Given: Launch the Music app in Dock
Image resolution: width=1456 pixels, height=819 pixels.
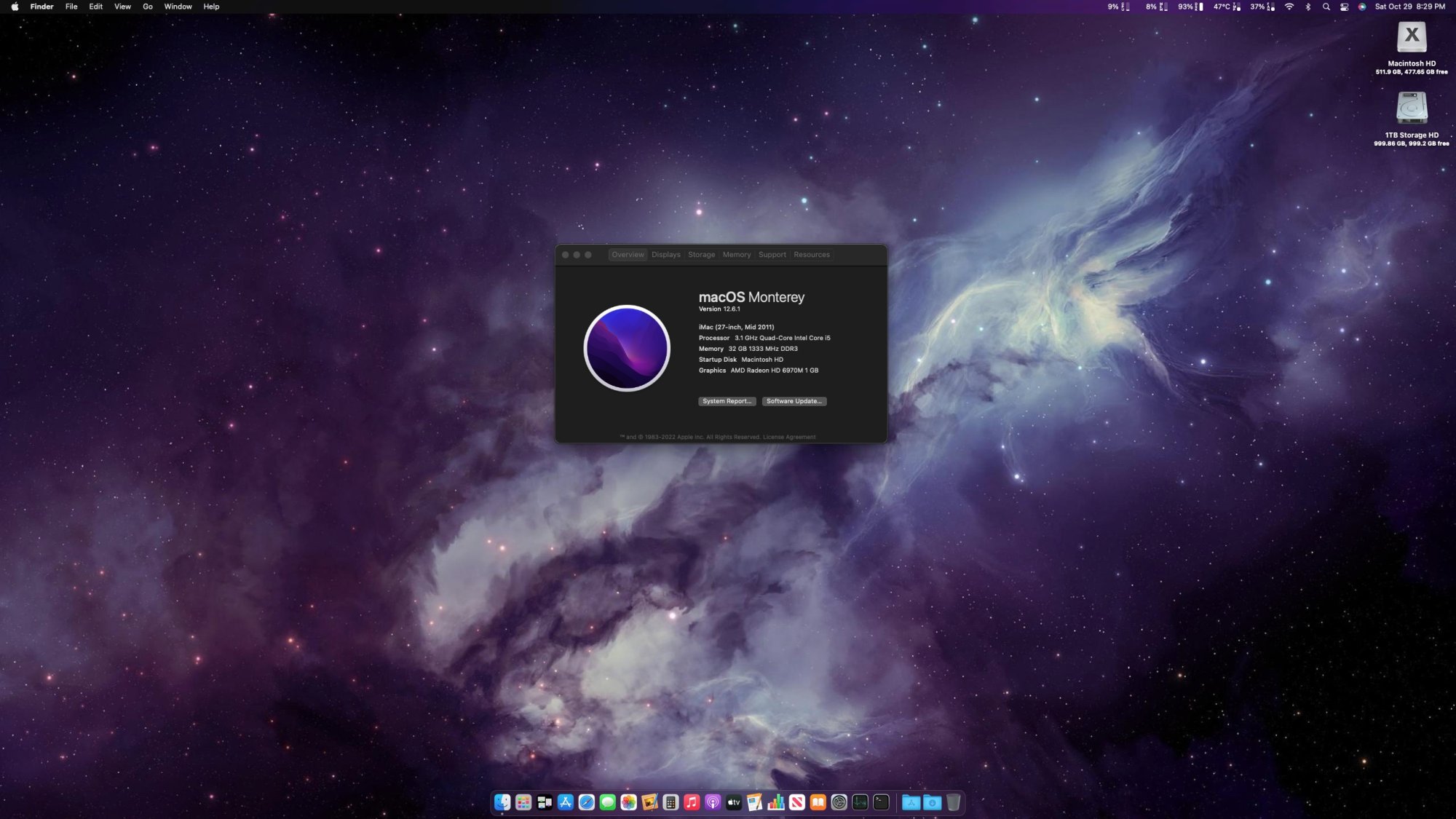Looking at the screenshot, I should click(692, 802).
